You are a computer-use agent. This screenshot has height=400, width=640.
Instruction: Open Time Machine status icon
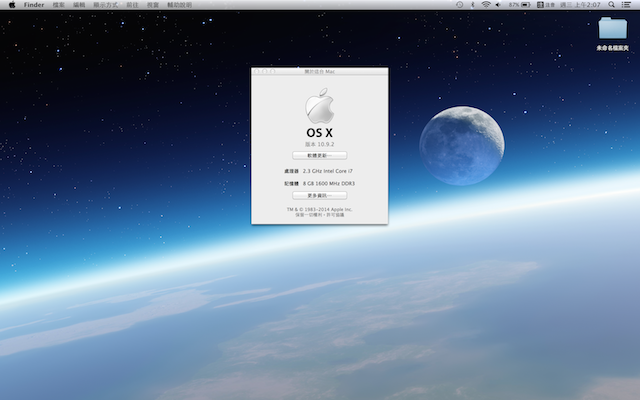click(x=459, y=5)
